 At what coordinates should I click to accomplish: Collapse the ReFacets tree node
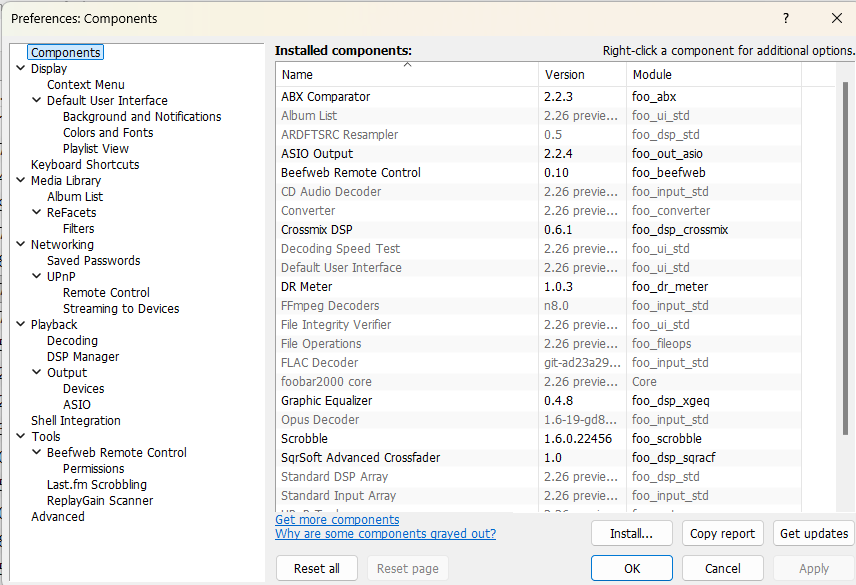pyautogui.click(x=37, y=212)
